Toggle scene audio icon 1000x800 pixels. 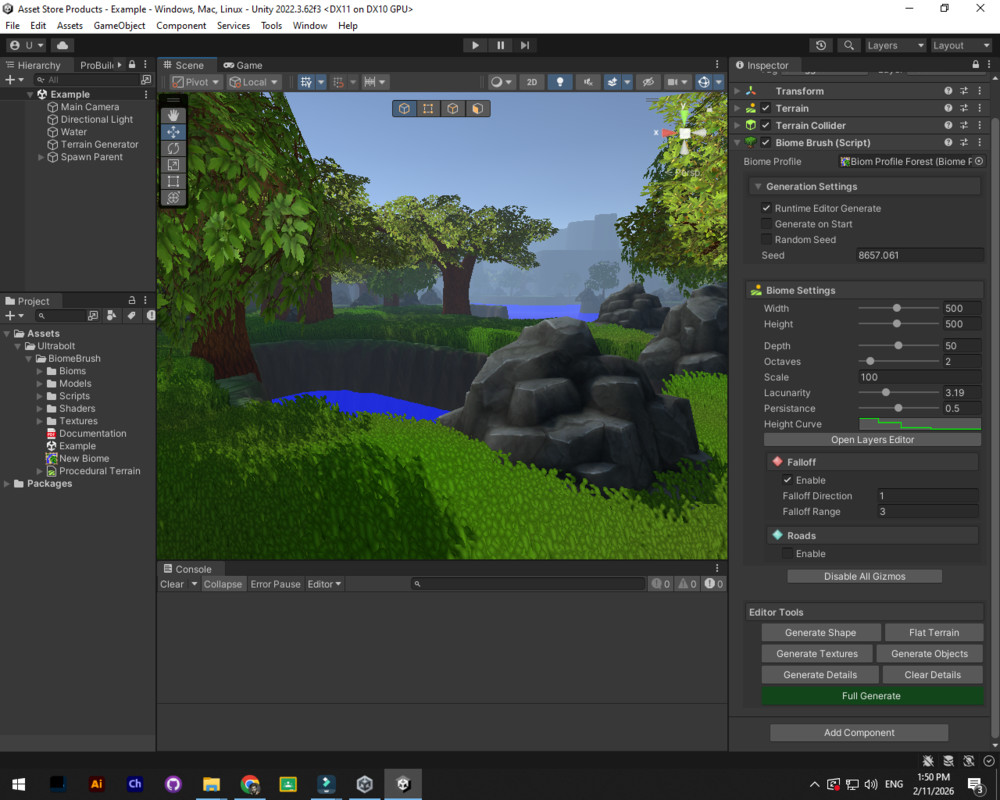click(x=587, y=82)
